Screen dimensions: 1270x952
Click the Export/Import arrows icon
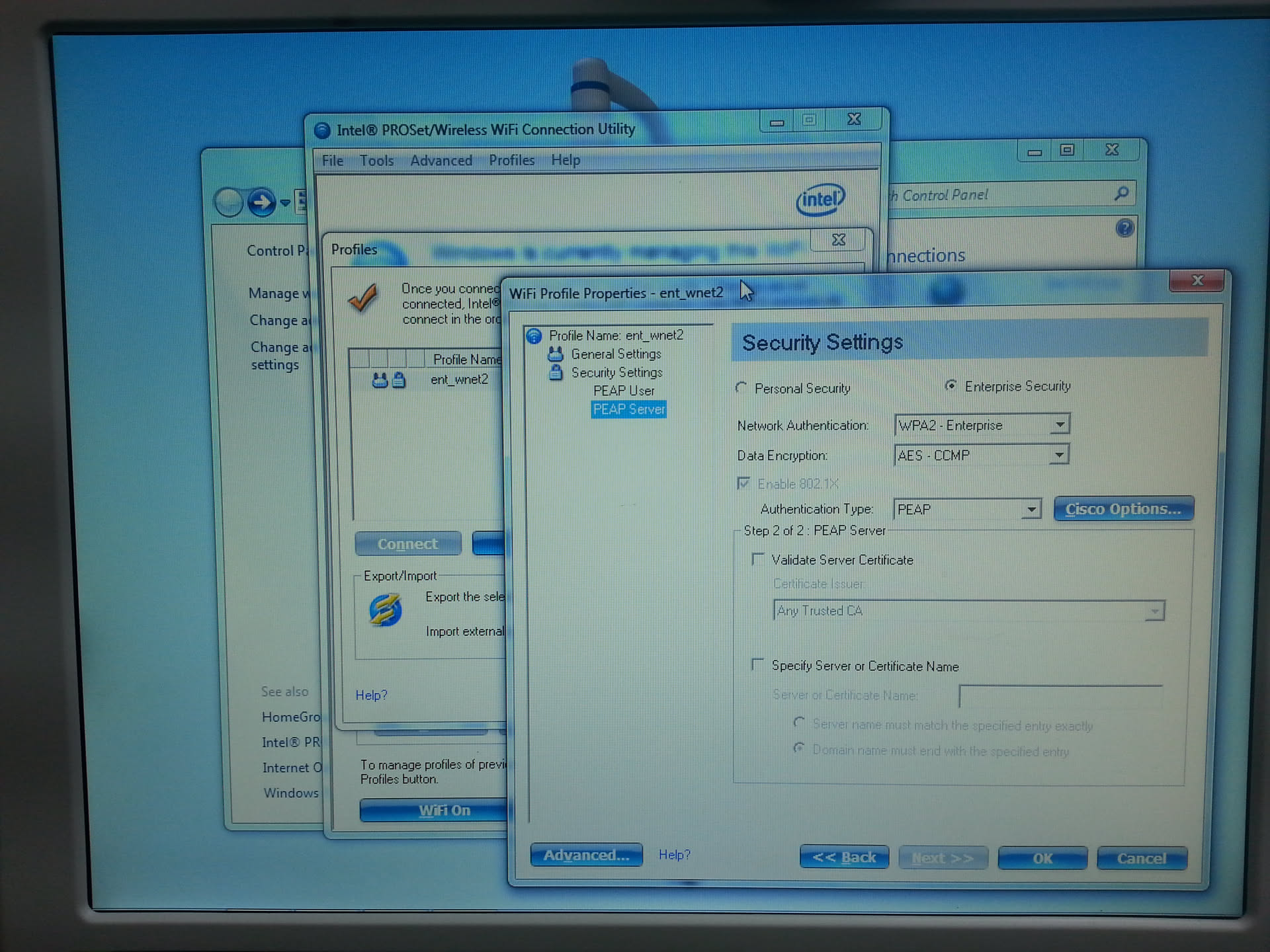pos(386,610)
